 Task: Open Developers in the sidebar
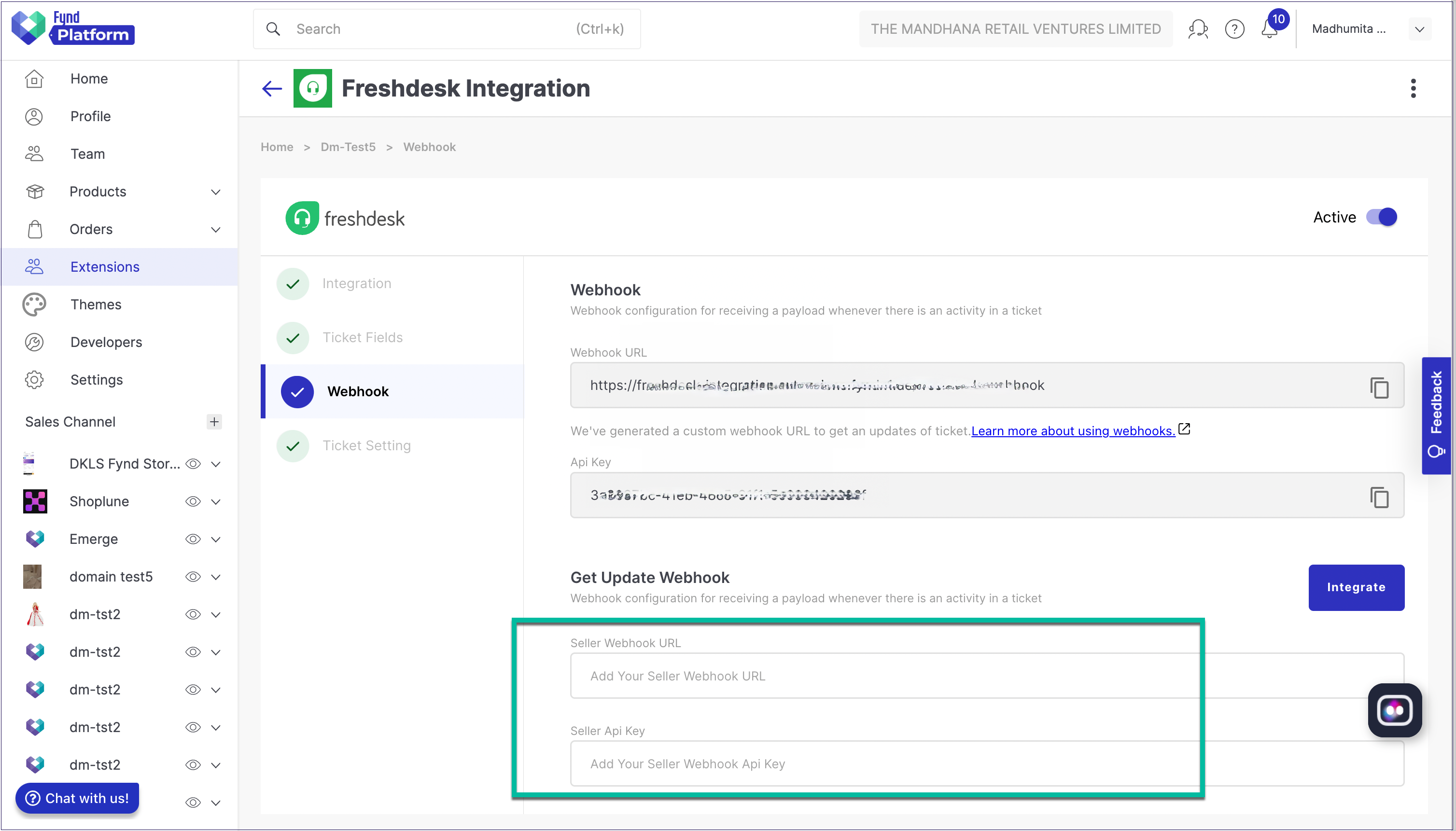[x=119, y=342]
